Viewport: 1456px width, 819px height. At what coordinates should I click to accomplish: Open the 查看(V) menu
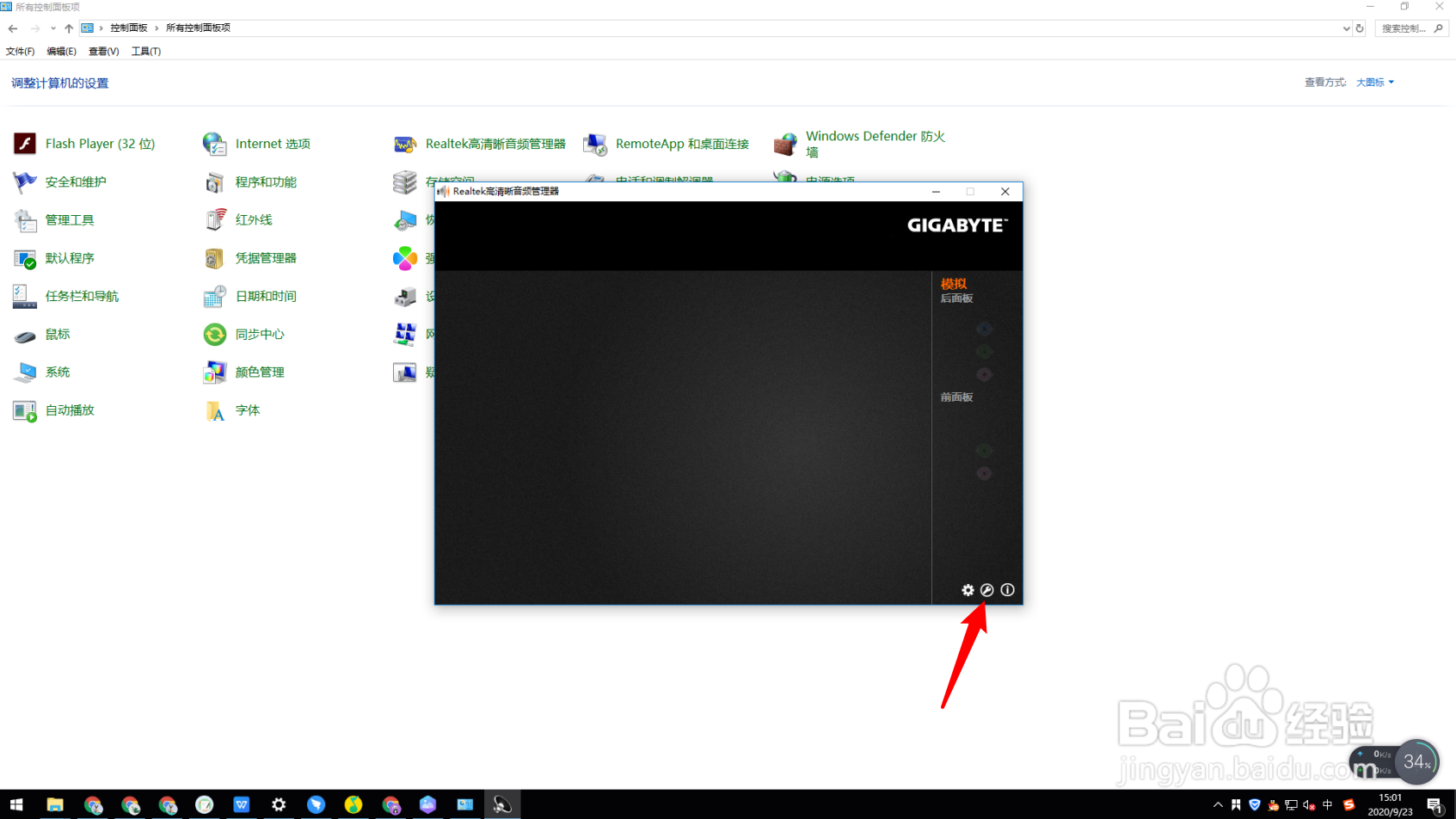point(103,52)
